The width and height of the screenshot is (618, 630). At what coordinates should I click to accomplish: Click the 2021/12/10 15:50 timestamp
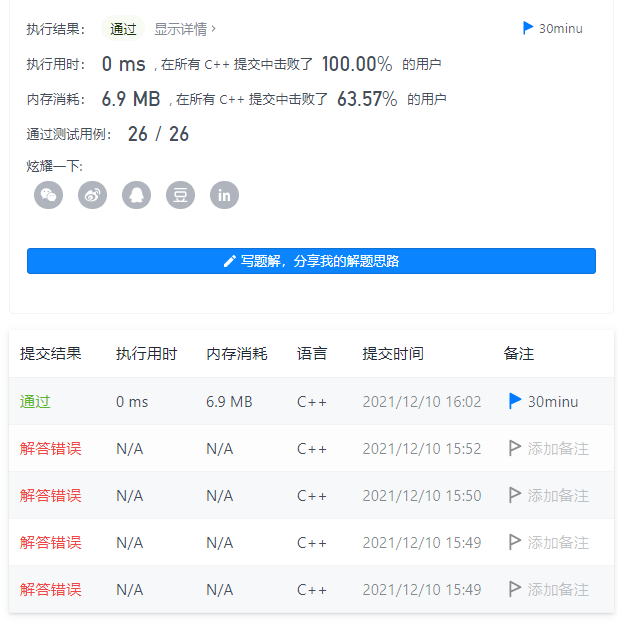coord(422,495)
